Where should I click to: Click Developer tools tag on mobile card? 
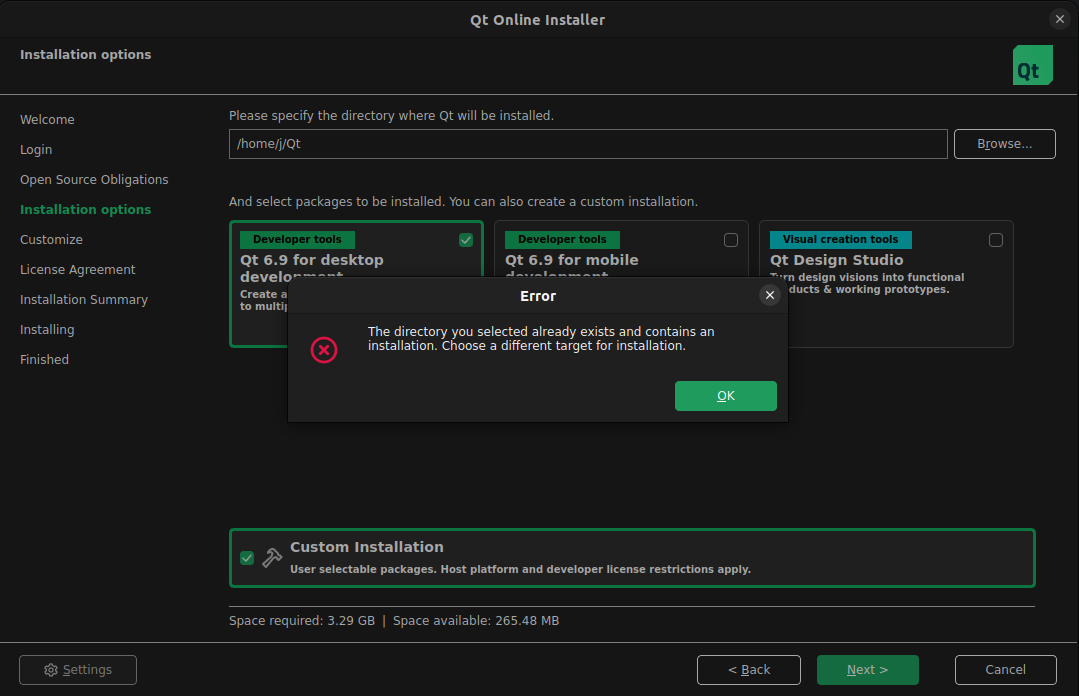click(x=562, y=240)
